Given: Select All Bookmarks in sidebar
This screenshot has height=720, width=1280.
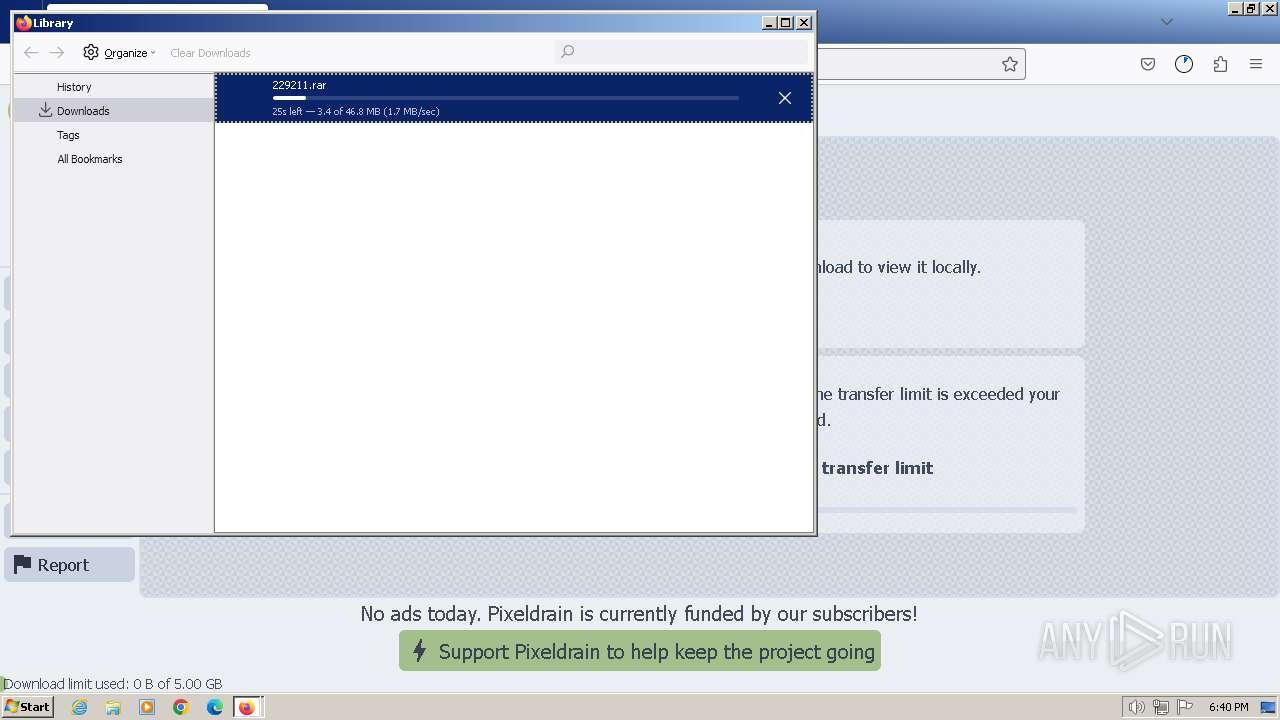Looking at the screenshot, I should click(x=90, y=159).
